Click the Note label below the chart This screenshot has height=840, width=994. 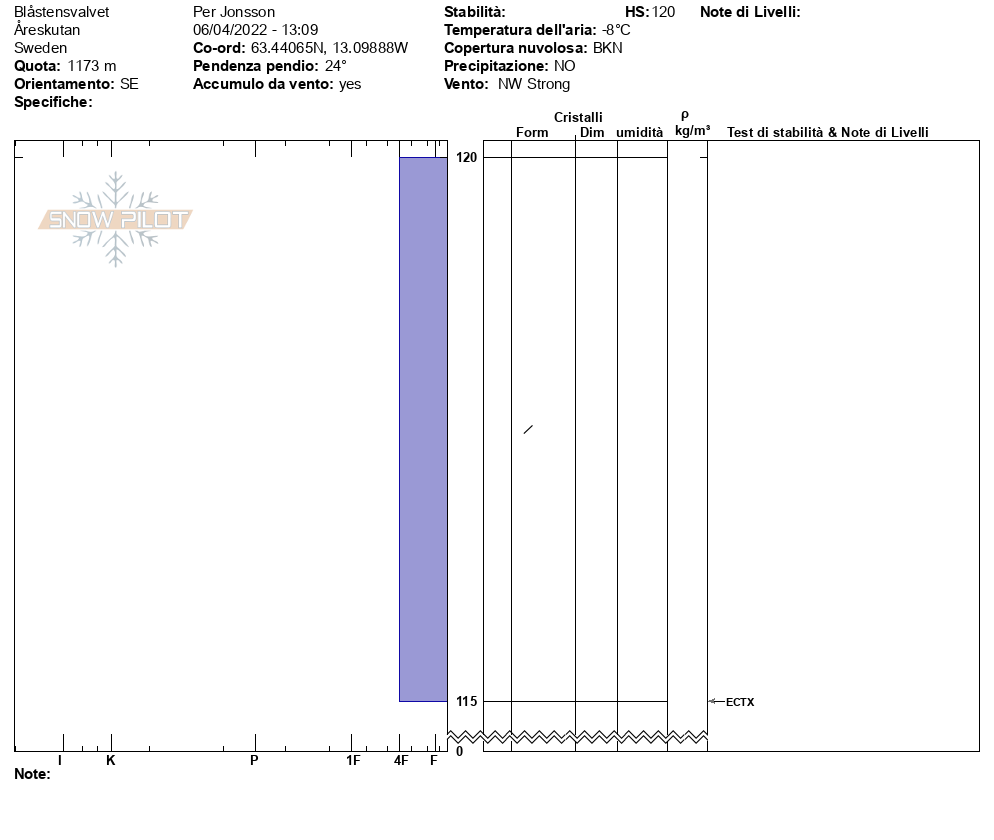pyautogui.click(x=32, y=774)
